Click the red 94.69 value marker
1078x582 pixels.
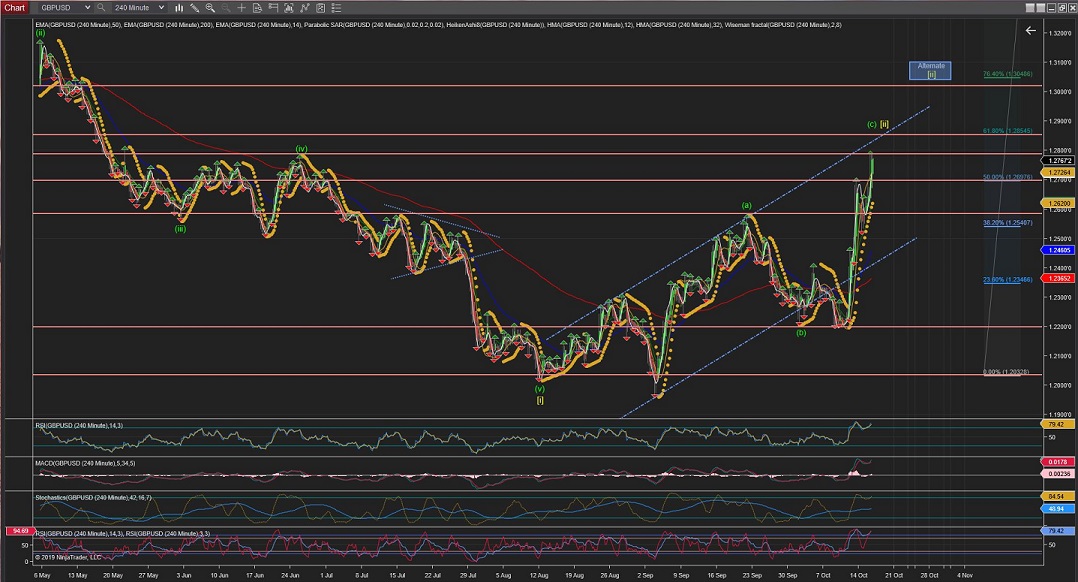coord(19,531)
